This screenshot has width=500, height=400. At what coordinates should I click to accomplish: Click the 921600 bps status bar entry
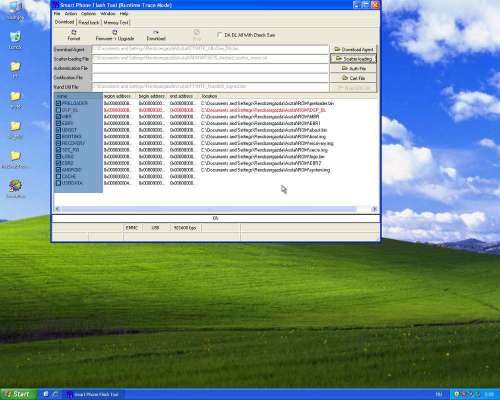(185, 228)
